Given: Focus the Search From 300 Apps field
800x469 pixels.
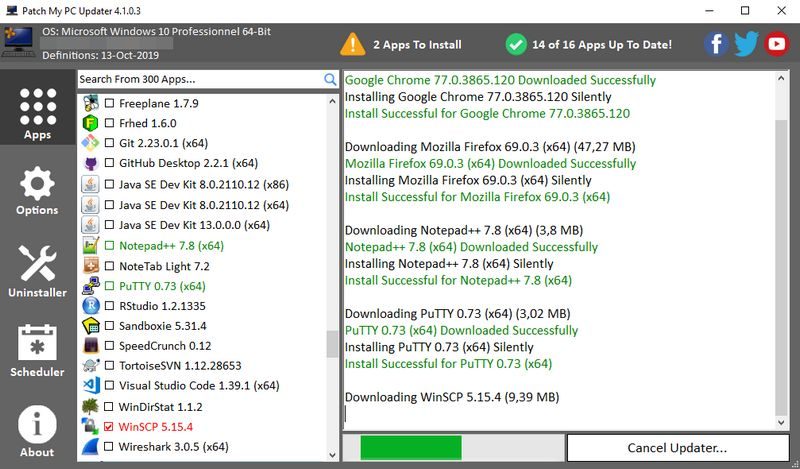Looking at the screenshot, I should coord(200,79).
